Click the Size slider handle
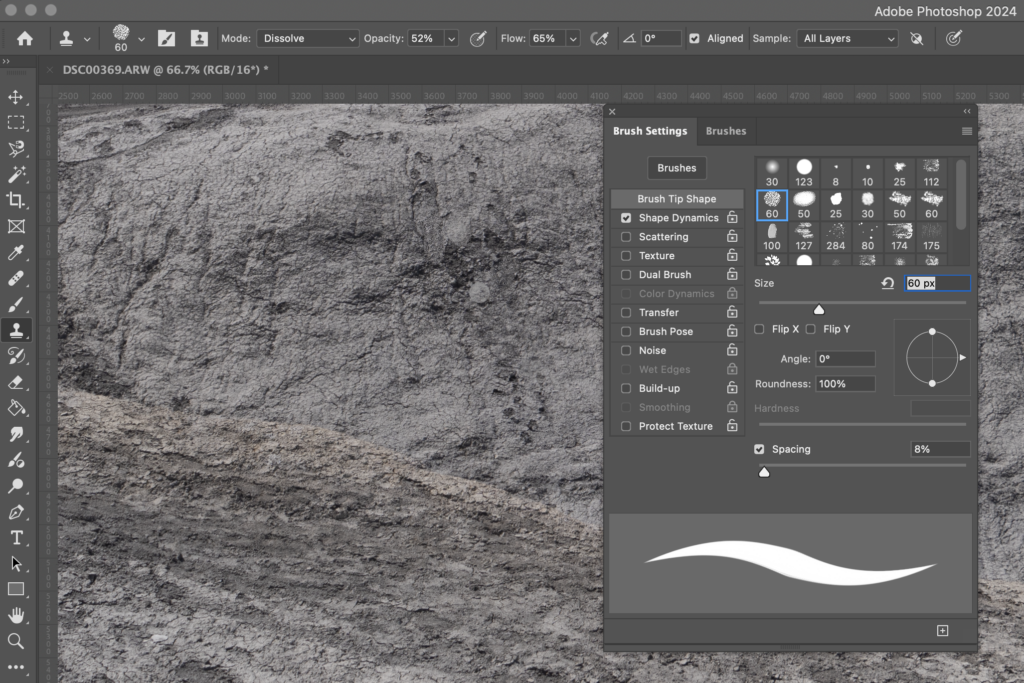The width and height of the screenshot is (1024, 683). click(819, 310)
